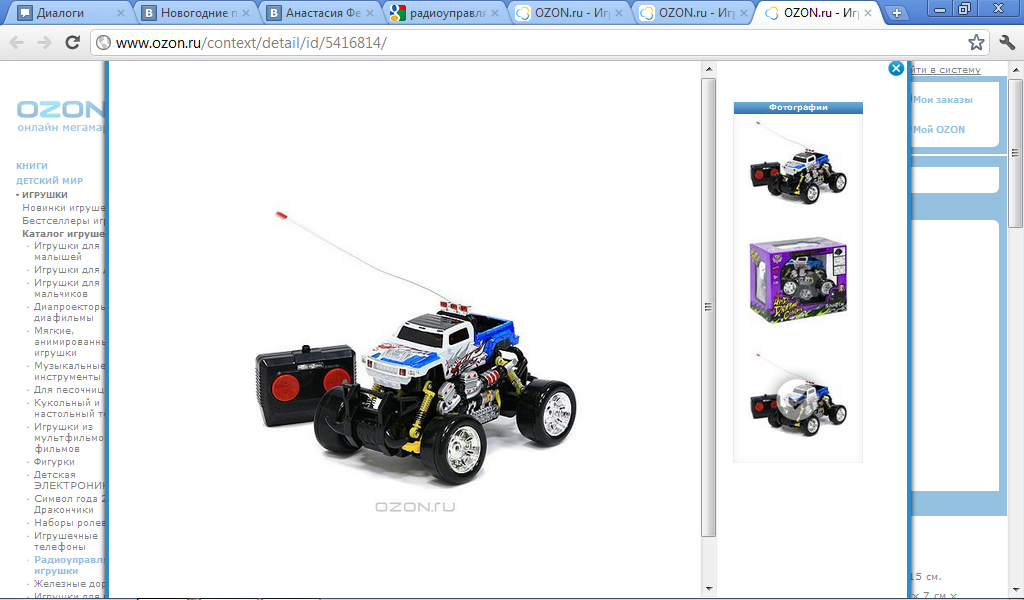1024x600 pixels.
Task: Open Железные дороги category
Action: coord(69,584)
